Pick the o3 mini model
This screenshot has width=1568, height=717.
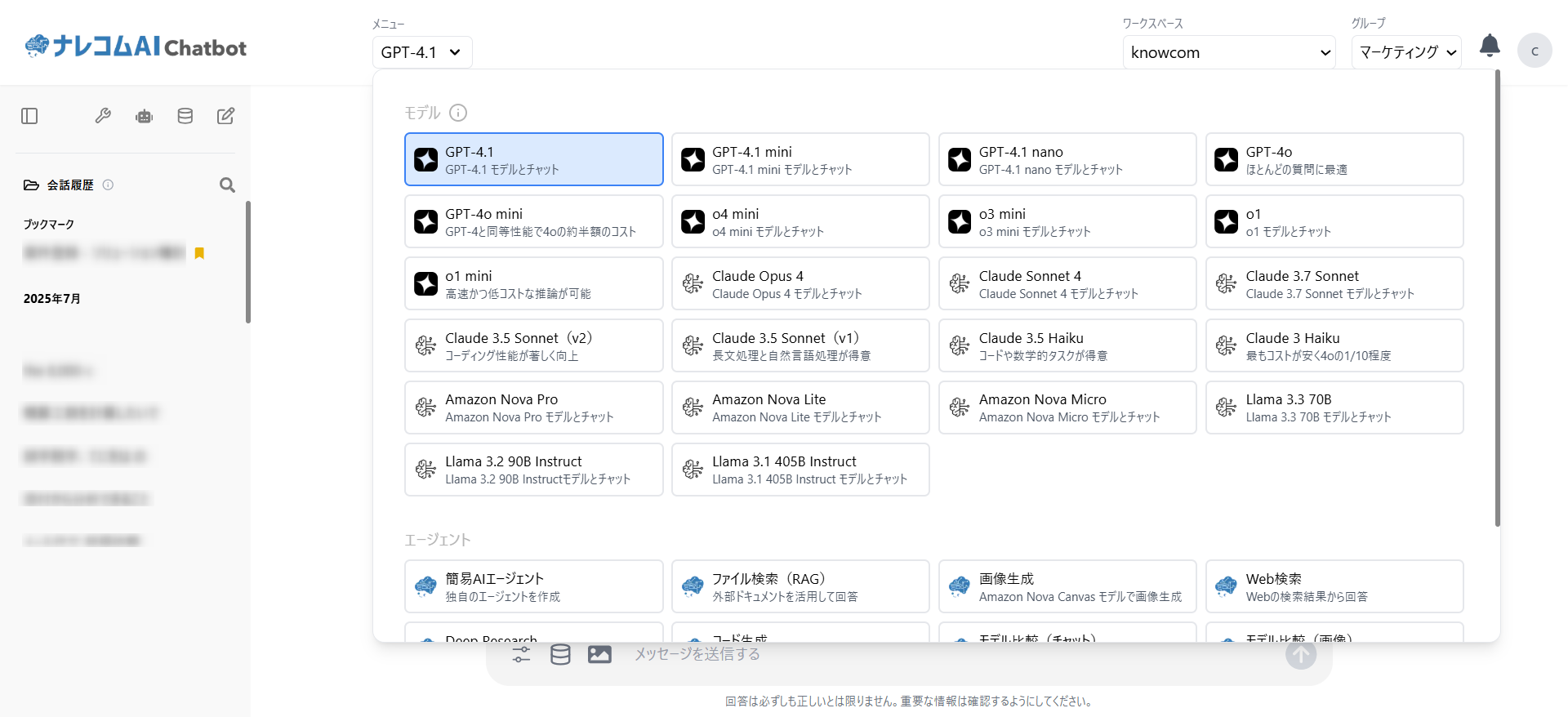point(1067,221)
